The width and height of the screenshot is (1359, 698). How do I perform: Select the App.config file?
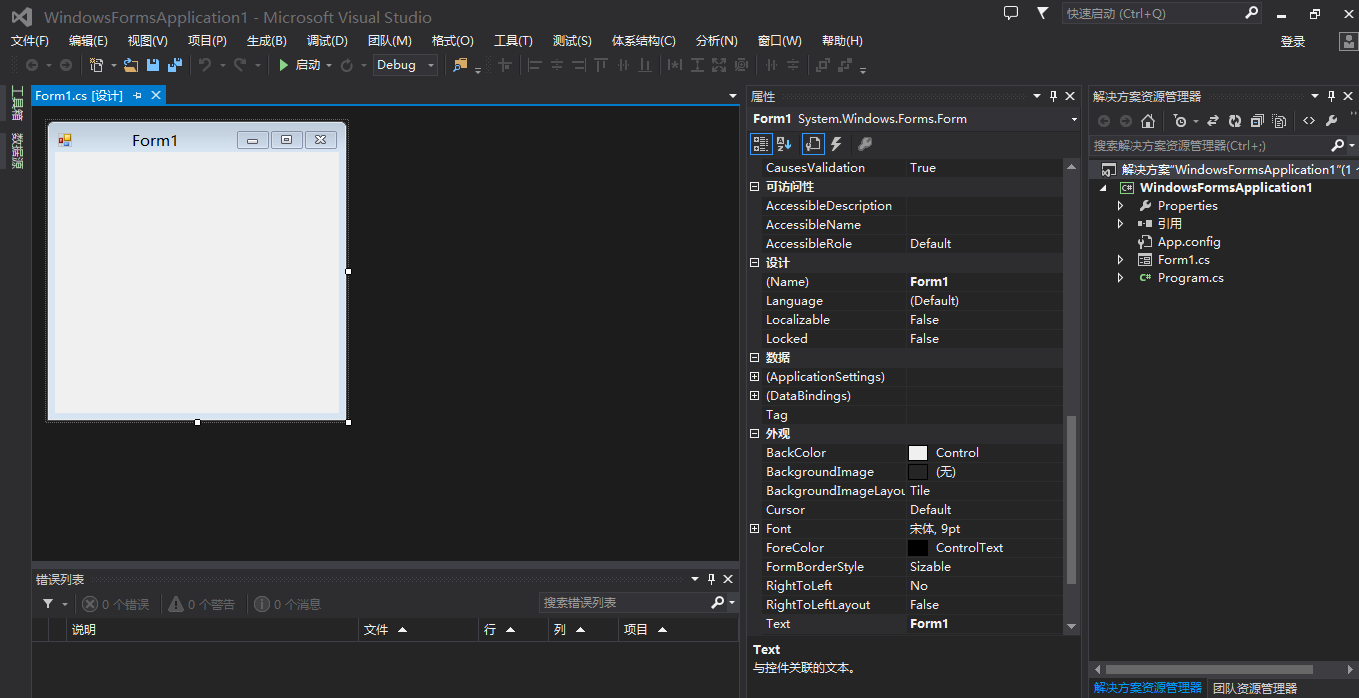[1189, 242]
